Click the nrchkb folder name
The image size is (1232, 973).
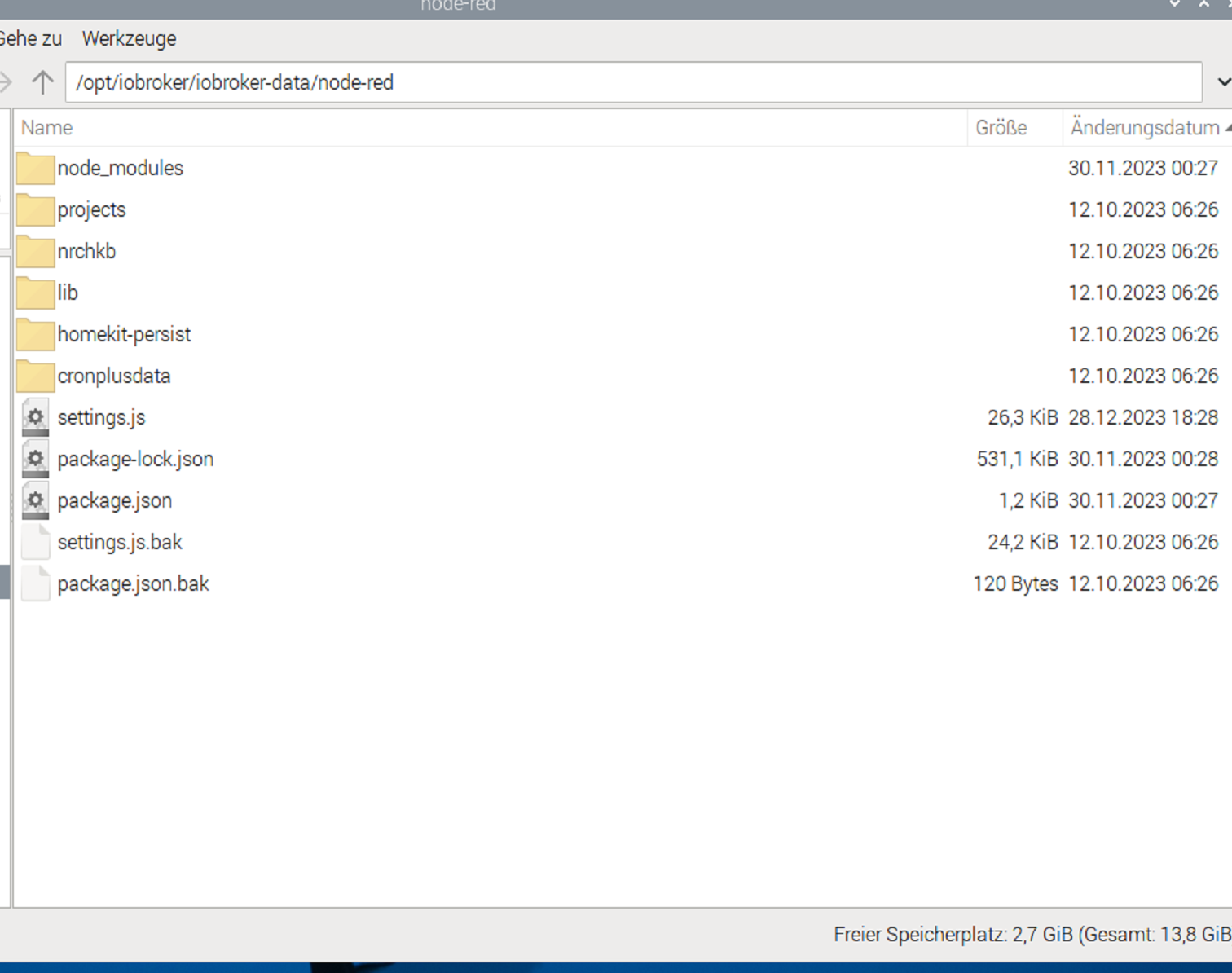tap(86, 251)
